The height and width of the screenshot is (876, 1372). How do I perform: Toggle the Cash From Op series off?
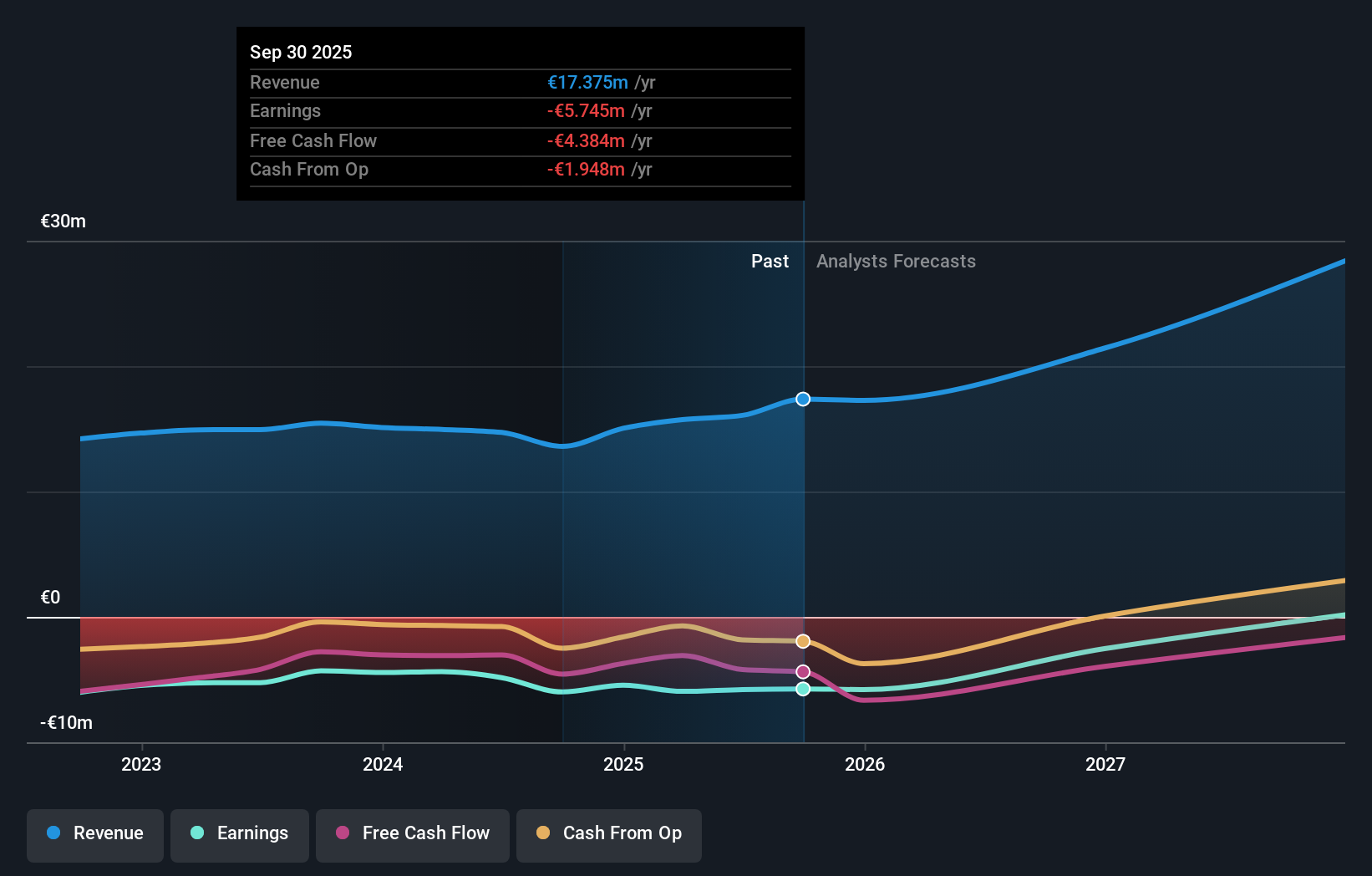coord(608,833)
